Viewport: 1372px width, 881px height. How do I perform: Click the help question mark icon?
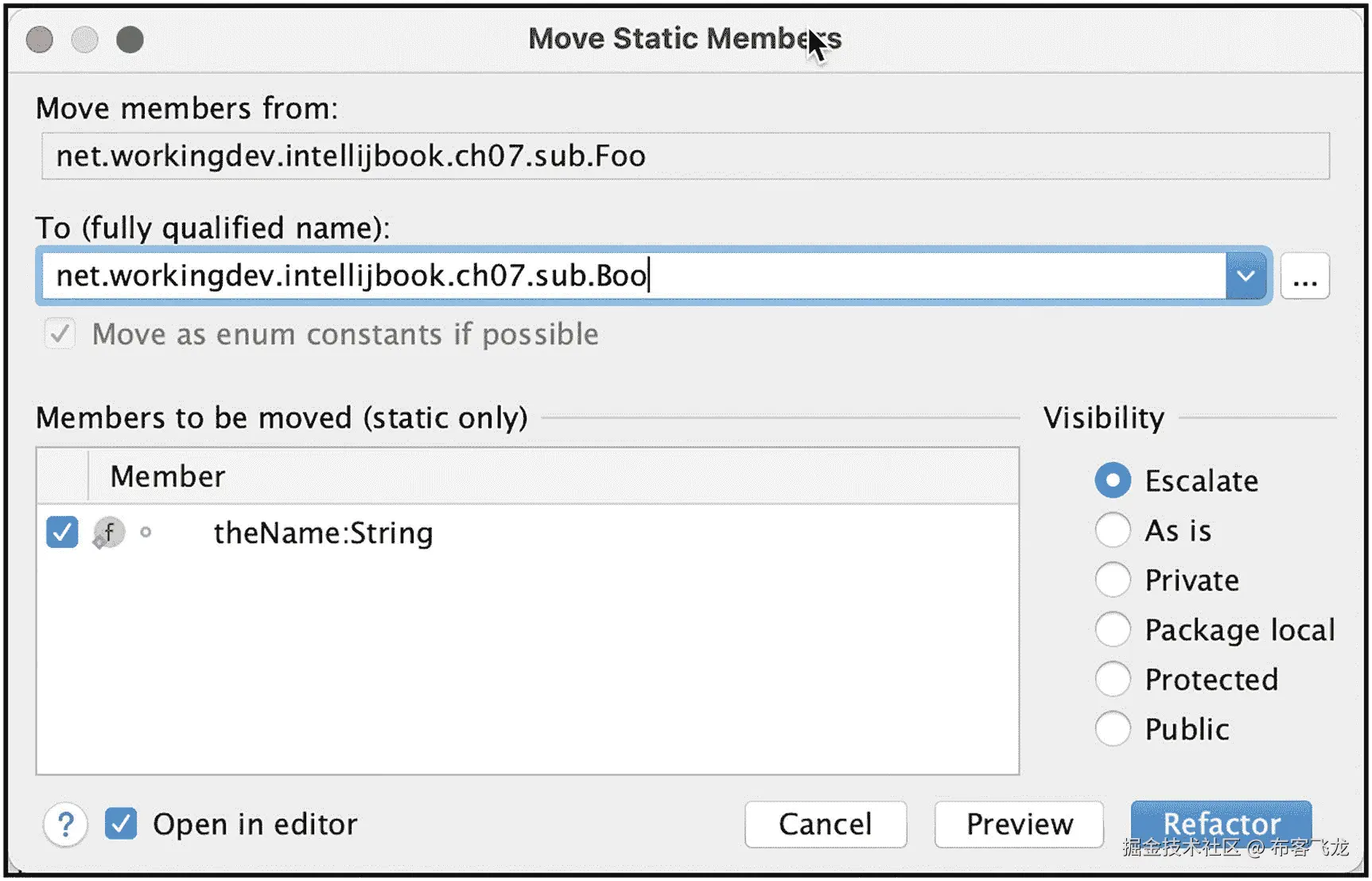click(65, 825)
